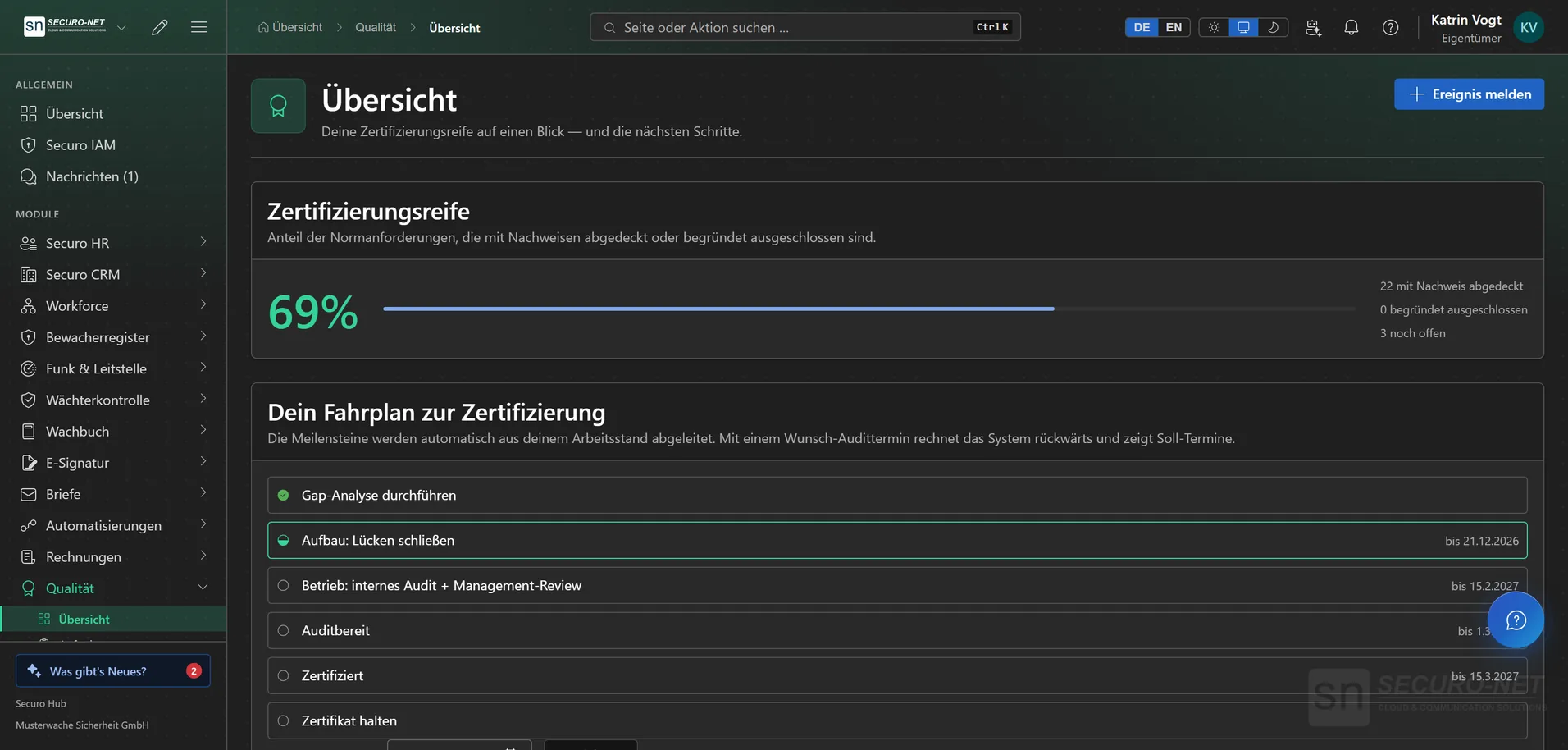The width and height of the screenshot is (1568, 750).
Task: Open organization dropdown next to logo
Action: pos(121,27)
